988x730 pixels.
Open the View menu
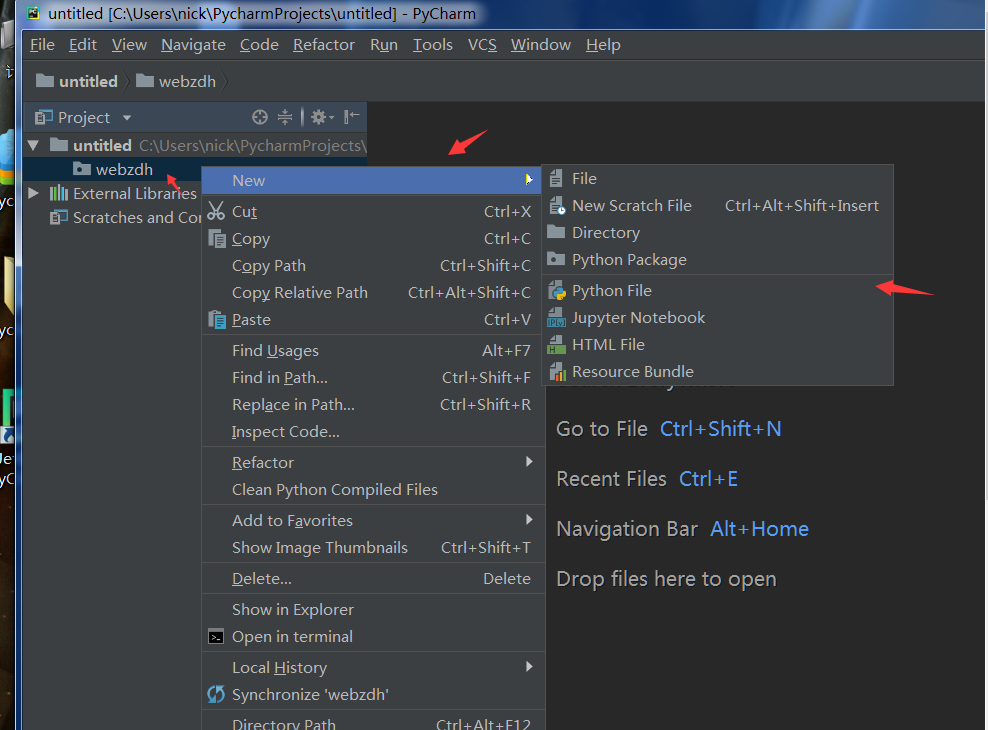pyautogui.click(x=129, y=45)
